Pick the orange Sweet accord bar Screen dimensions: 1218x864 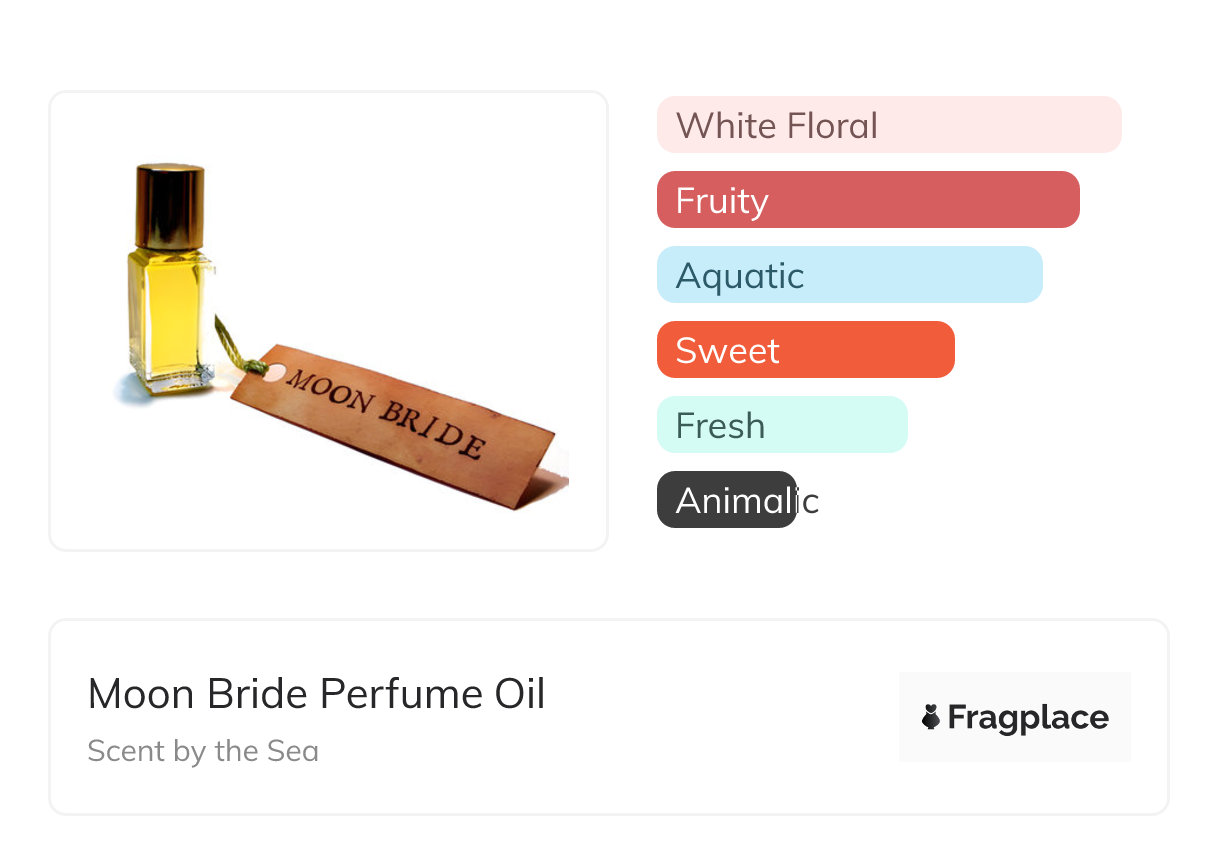(805, 350)
